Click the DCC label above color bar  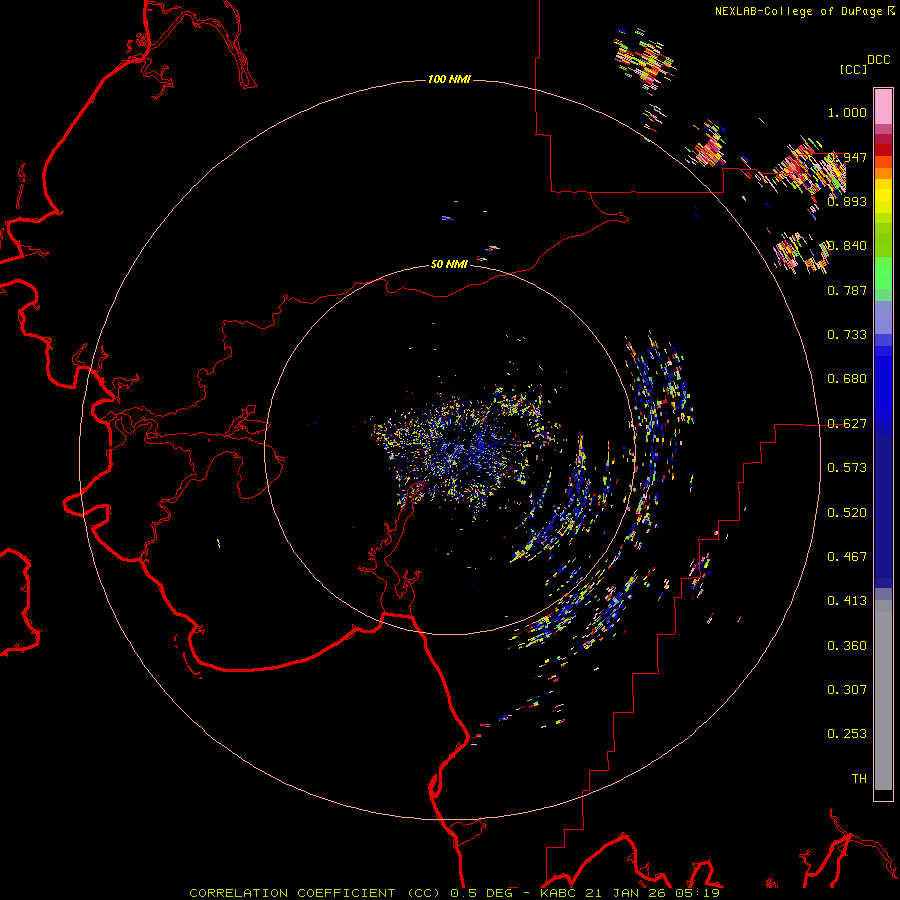[x=879, y=60]
